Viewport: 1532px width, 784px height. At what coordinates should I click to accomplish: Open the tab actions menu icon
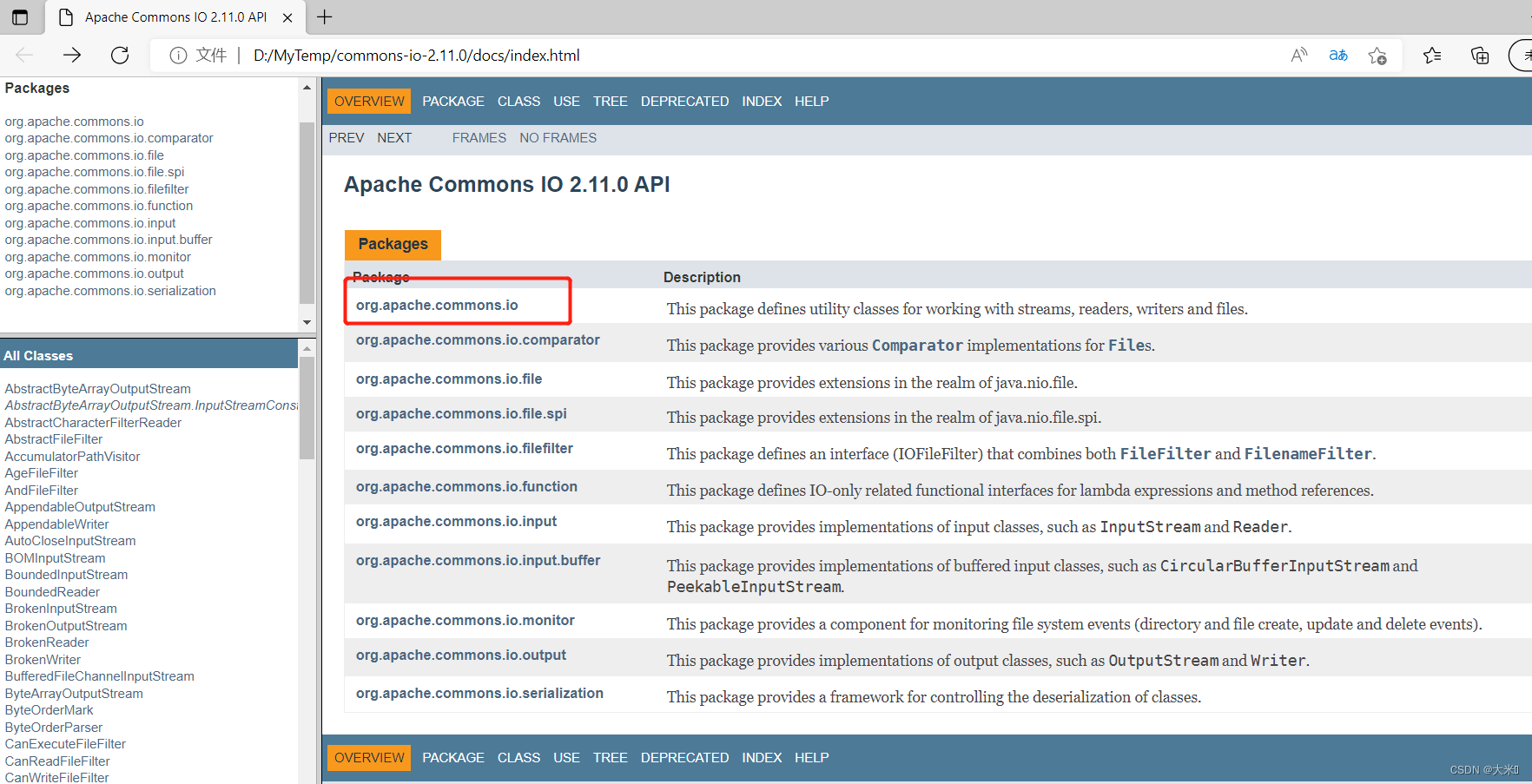[20, 16]
